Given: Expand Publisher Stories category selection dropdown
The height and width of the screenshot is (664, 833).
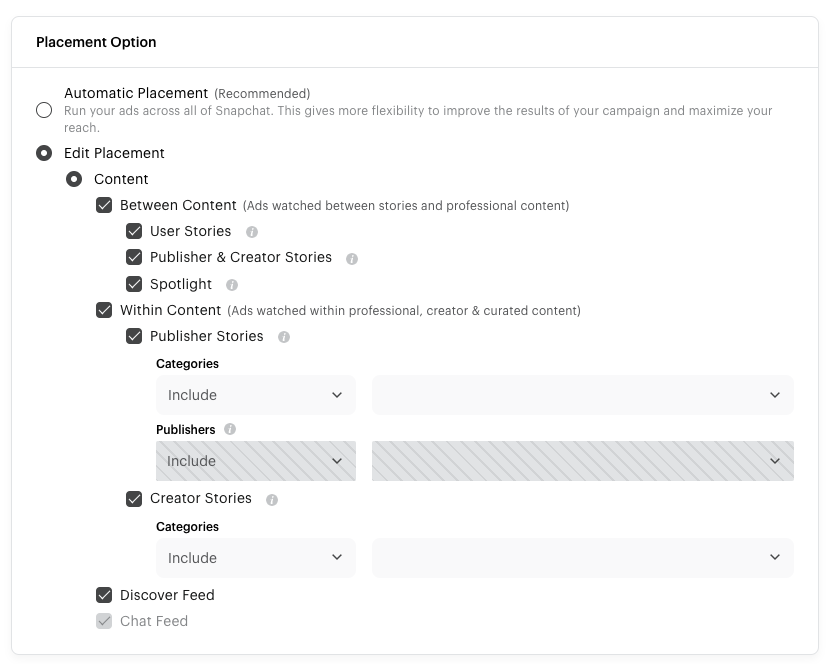Looking at the screenshot, I should click(x=582, y=395).
